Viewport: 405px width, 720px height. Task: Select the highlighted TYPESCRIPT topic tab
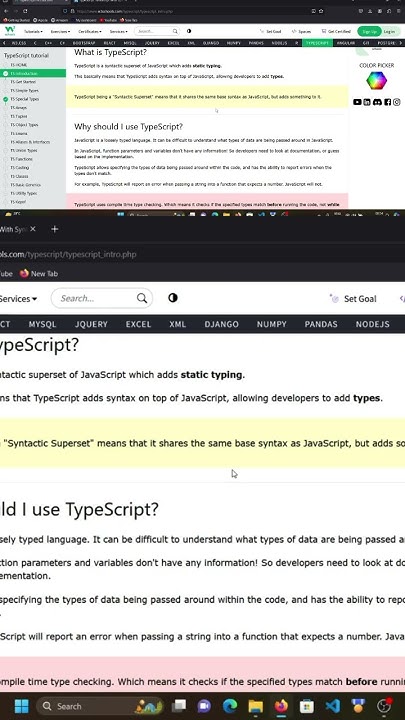pyautogui.click(x=318, y=43)
